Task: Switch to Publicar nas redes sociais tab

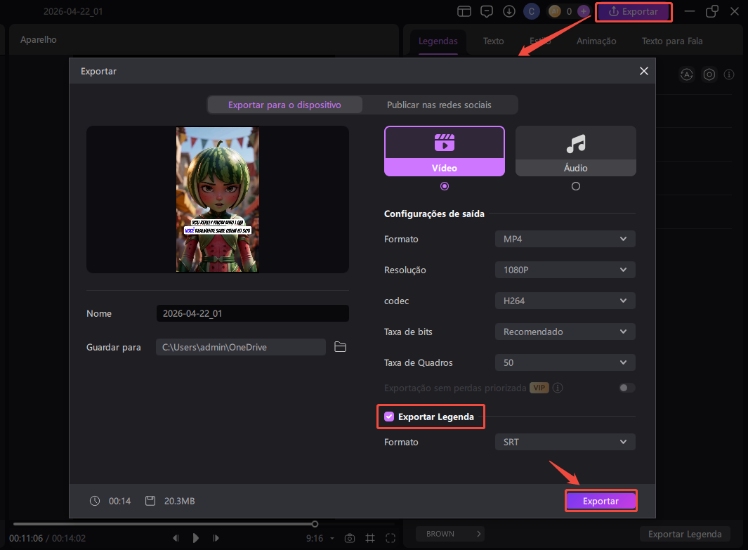Action: pyautogui.click(x=437, y=104)
